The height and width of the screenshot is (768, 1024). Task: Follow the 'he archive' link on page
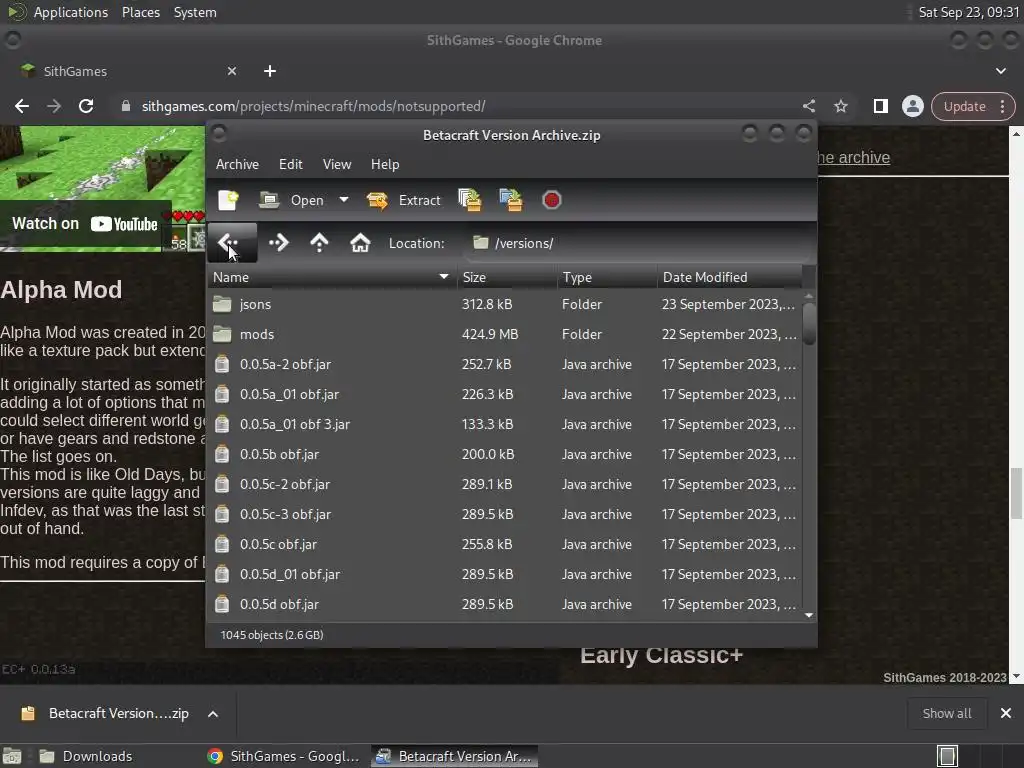(x=853, y=157)
